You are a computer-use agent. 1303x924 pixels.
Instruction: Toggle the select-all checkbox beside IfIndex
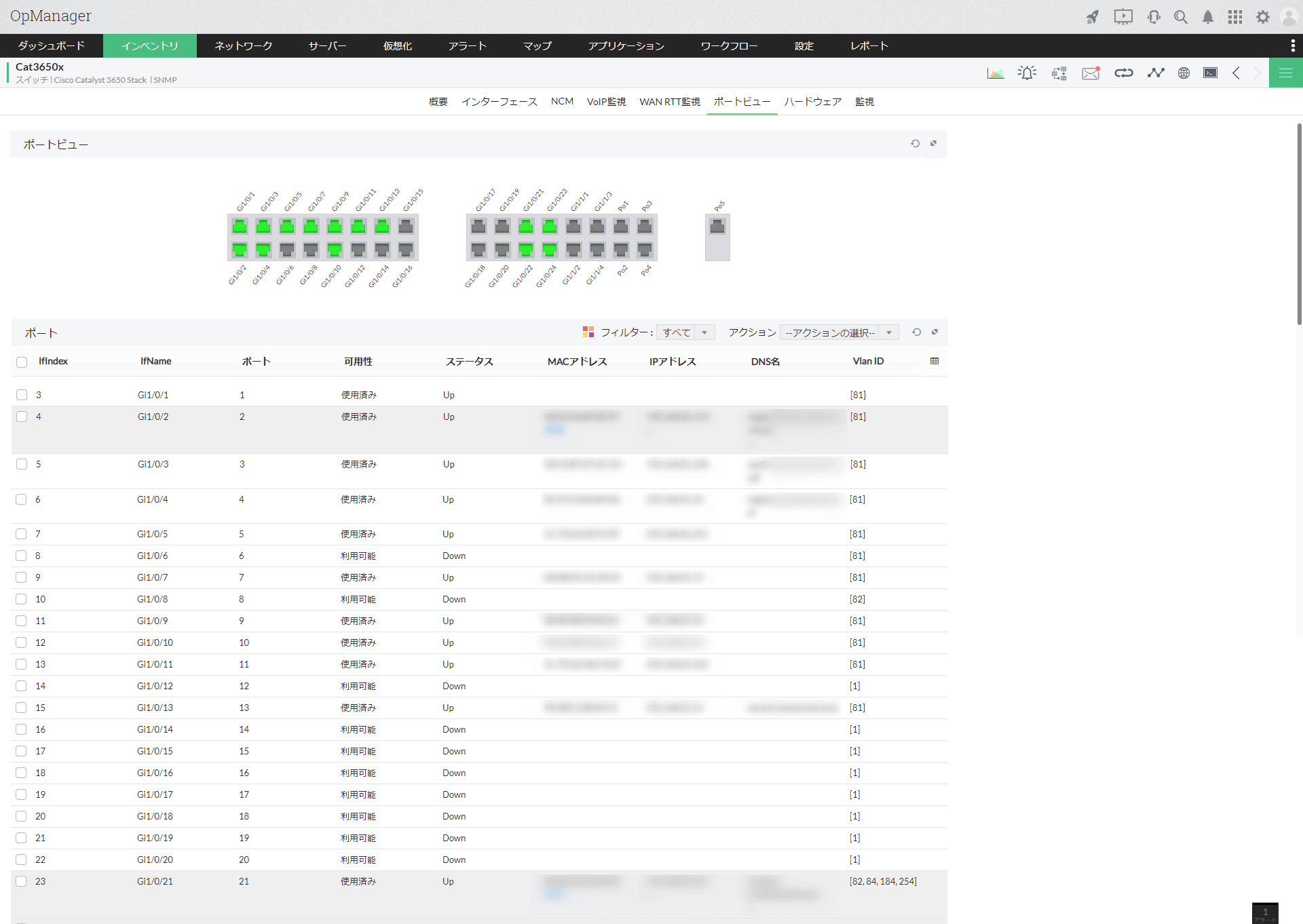pyautogui.click(x=22, y=362)
